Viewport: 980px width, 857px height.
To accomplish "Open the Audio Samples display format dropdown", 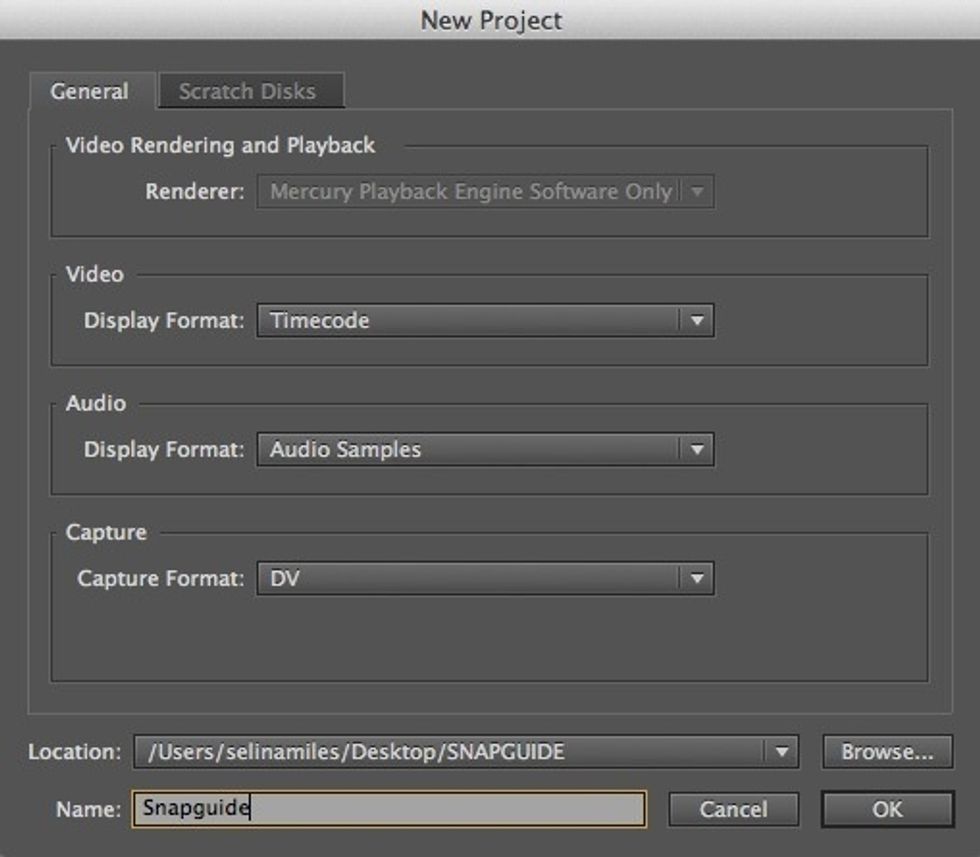I will pyautogui.click(x=468, y=450).
